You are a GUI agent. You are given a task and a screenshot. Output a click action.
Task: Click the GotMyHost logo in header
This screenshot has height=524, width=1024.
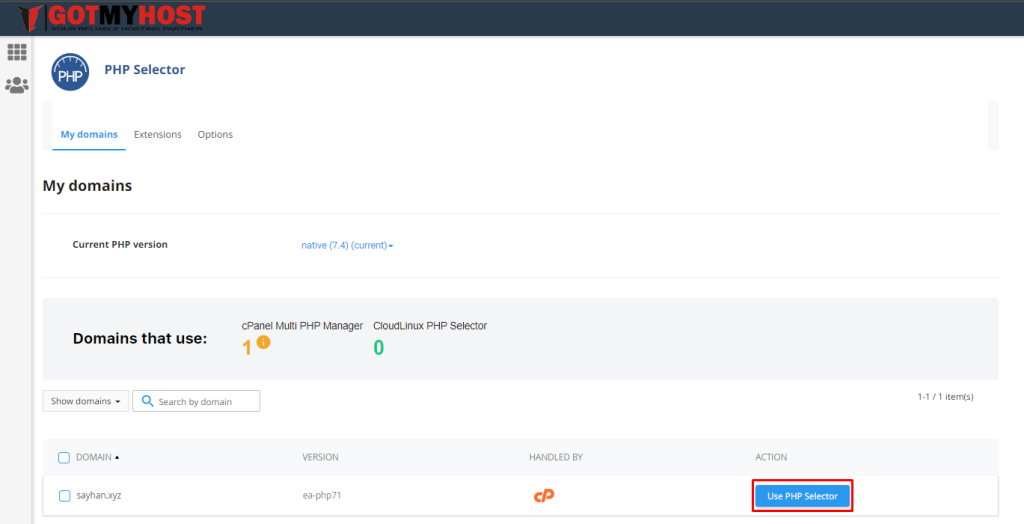112,17
